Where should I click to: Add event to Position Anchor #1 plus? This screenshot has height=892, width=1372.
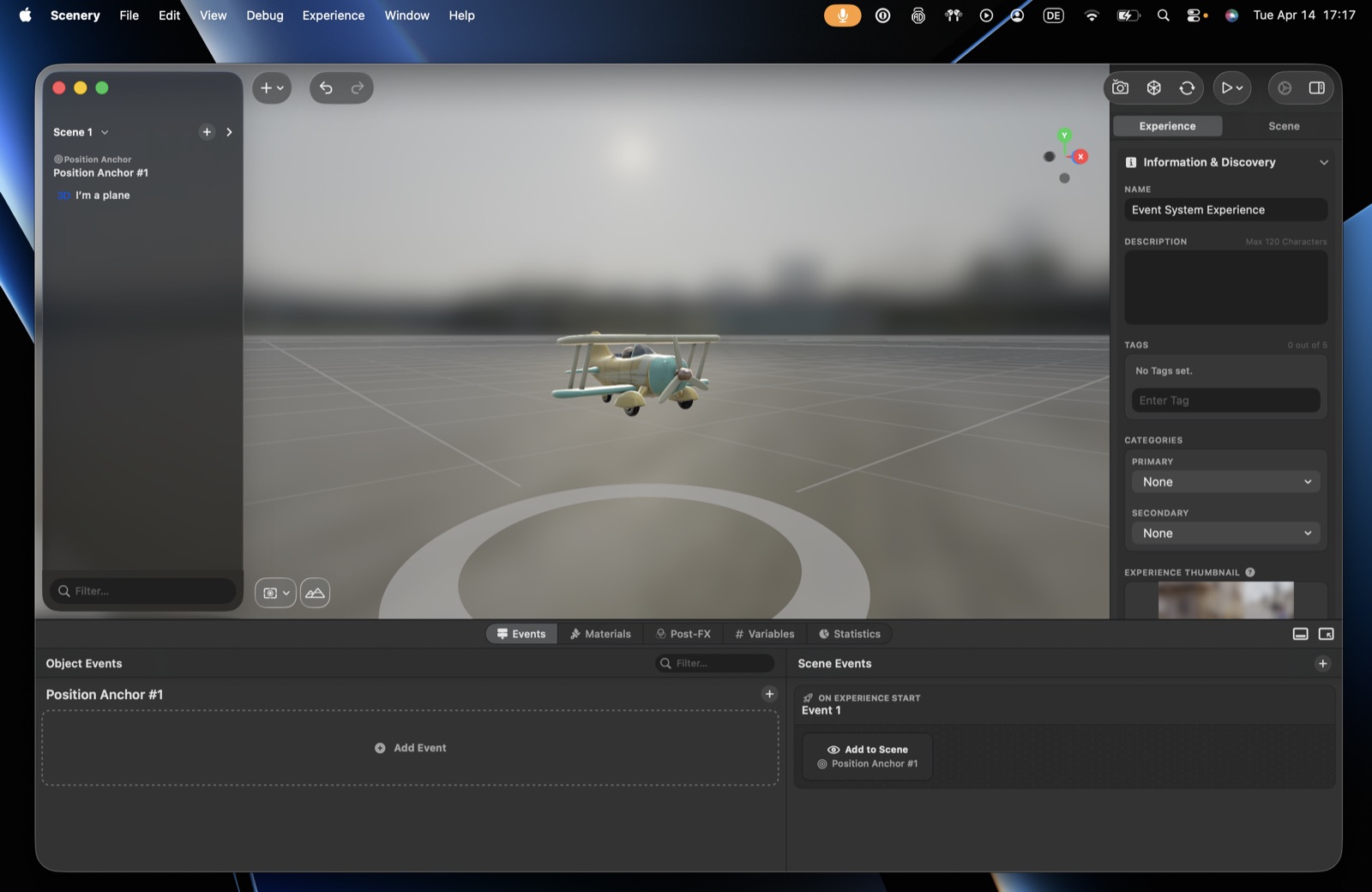click(x=769, y=694)
